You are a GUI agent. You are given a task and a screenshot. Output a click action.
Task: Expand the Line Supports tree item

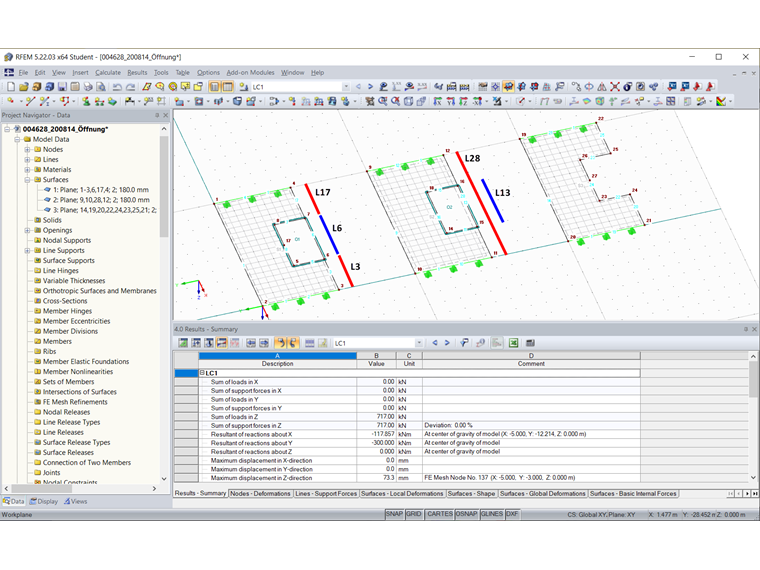pyautogui.click(x=28, y=251)
